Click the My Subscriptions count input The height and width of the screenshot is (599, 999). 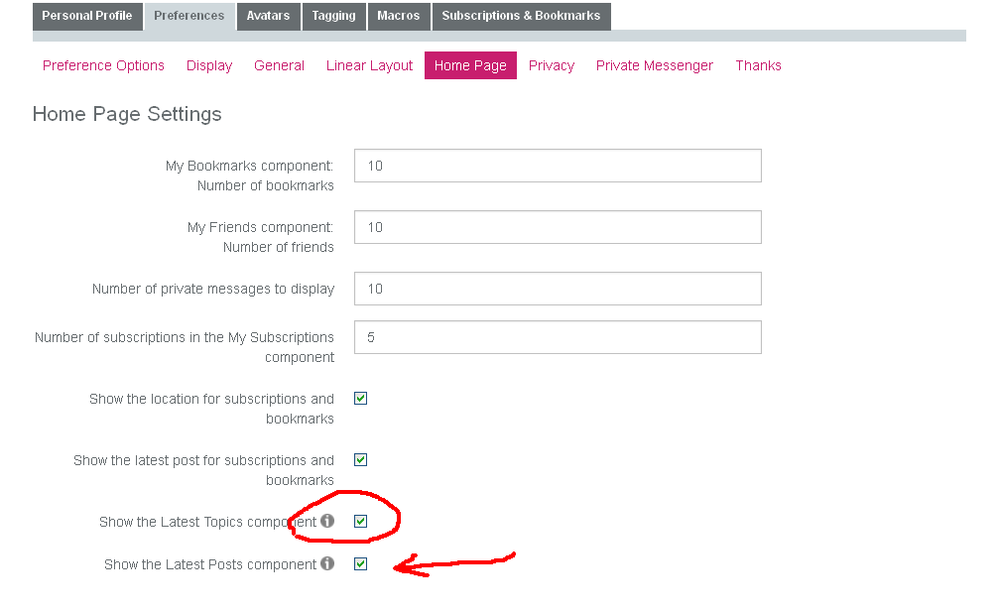click(x=557, y=337)
